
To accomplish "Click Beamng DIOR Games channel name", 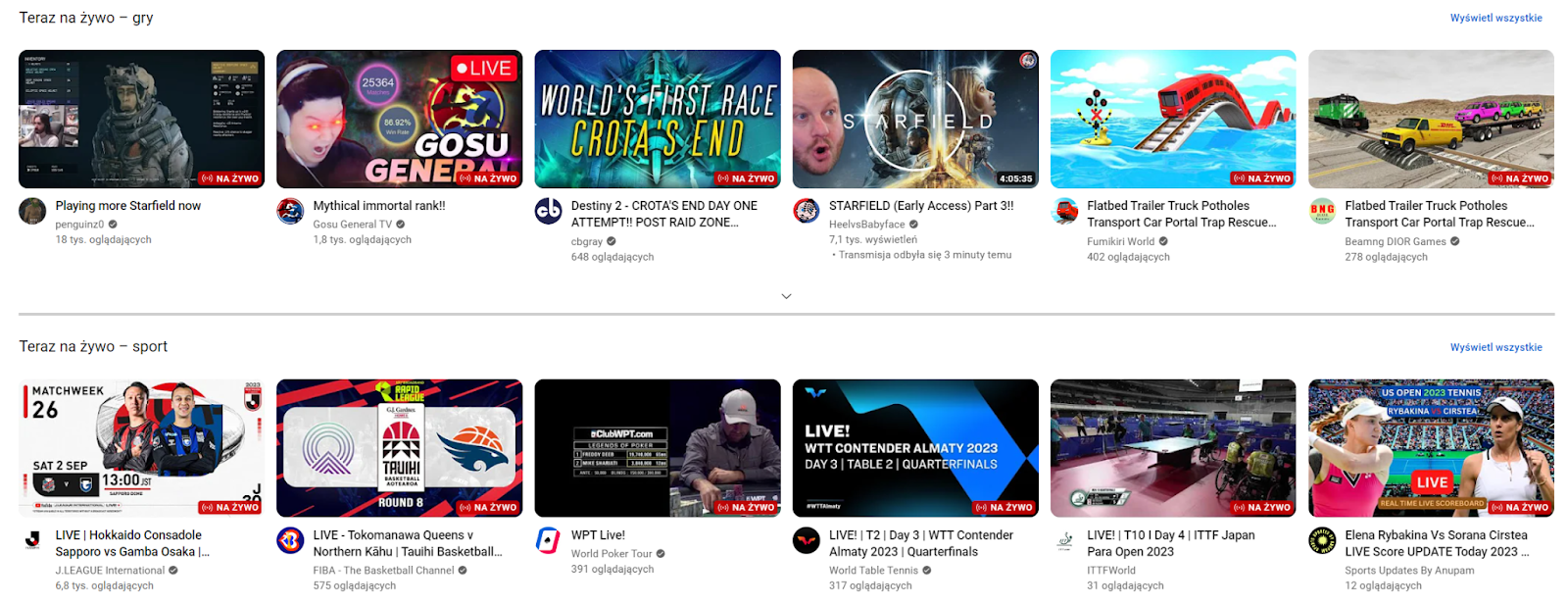I will click(1396, 241).
